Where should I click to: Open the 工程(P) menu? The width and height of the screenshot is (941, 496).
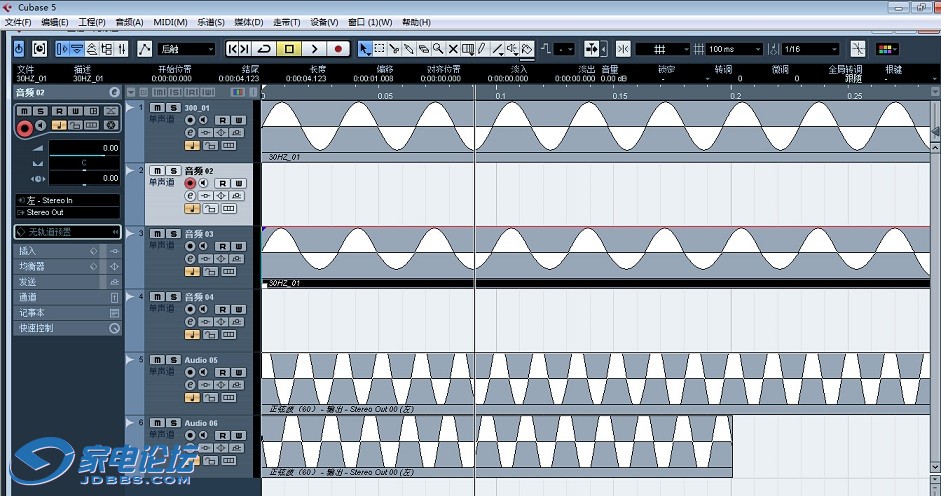click(x=92, y=22)
